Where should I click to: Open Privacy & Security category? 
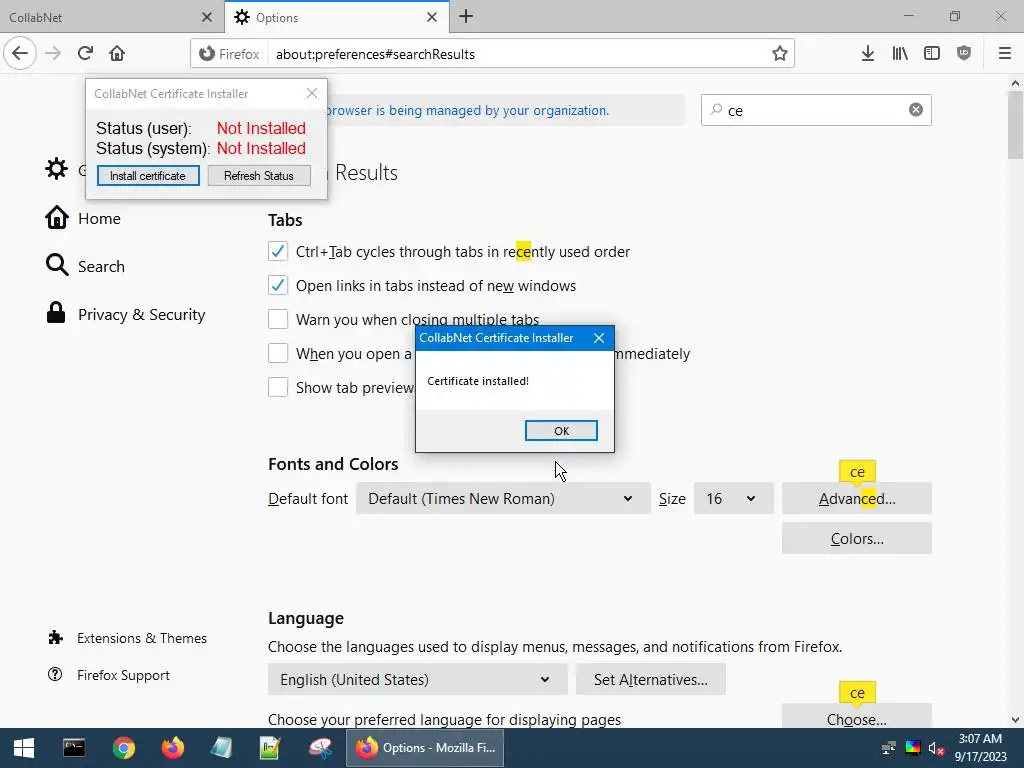125,314
